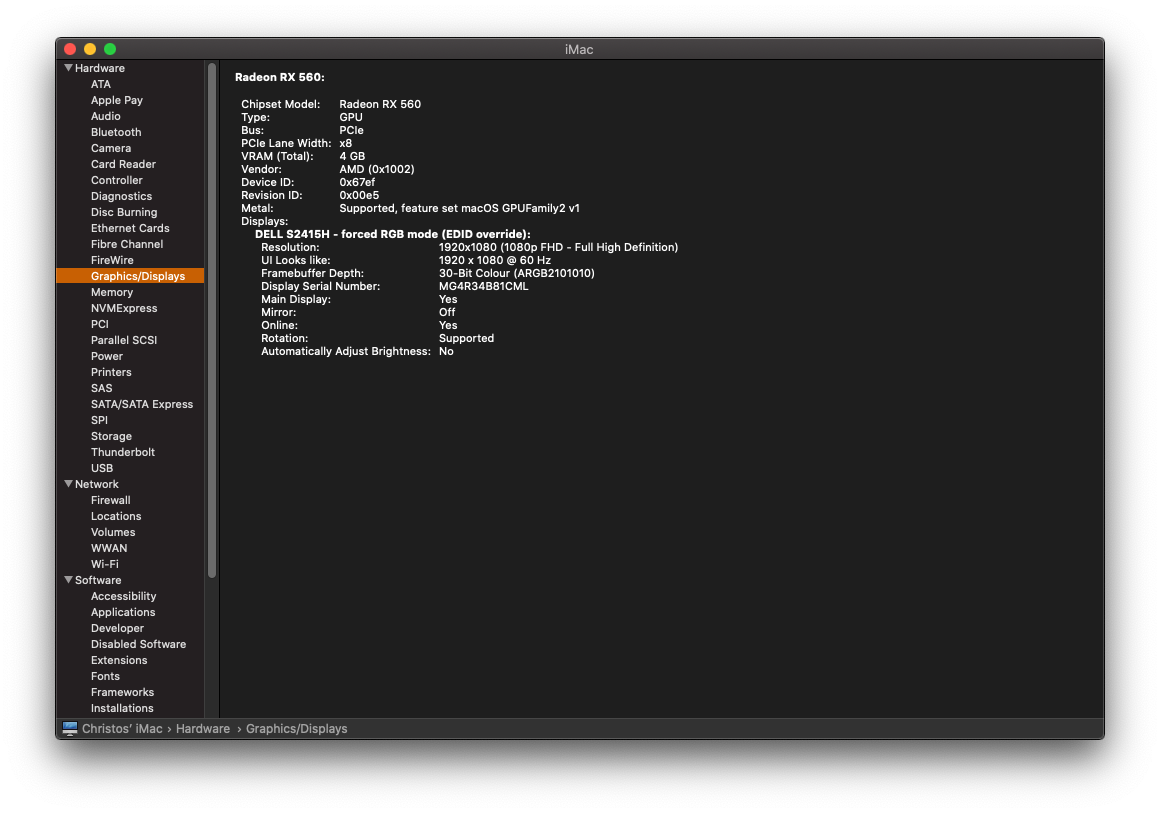Screen dimensions: 1160x813
Task: Click the Radeon RX 560 heading
Action: click(280, 77)
